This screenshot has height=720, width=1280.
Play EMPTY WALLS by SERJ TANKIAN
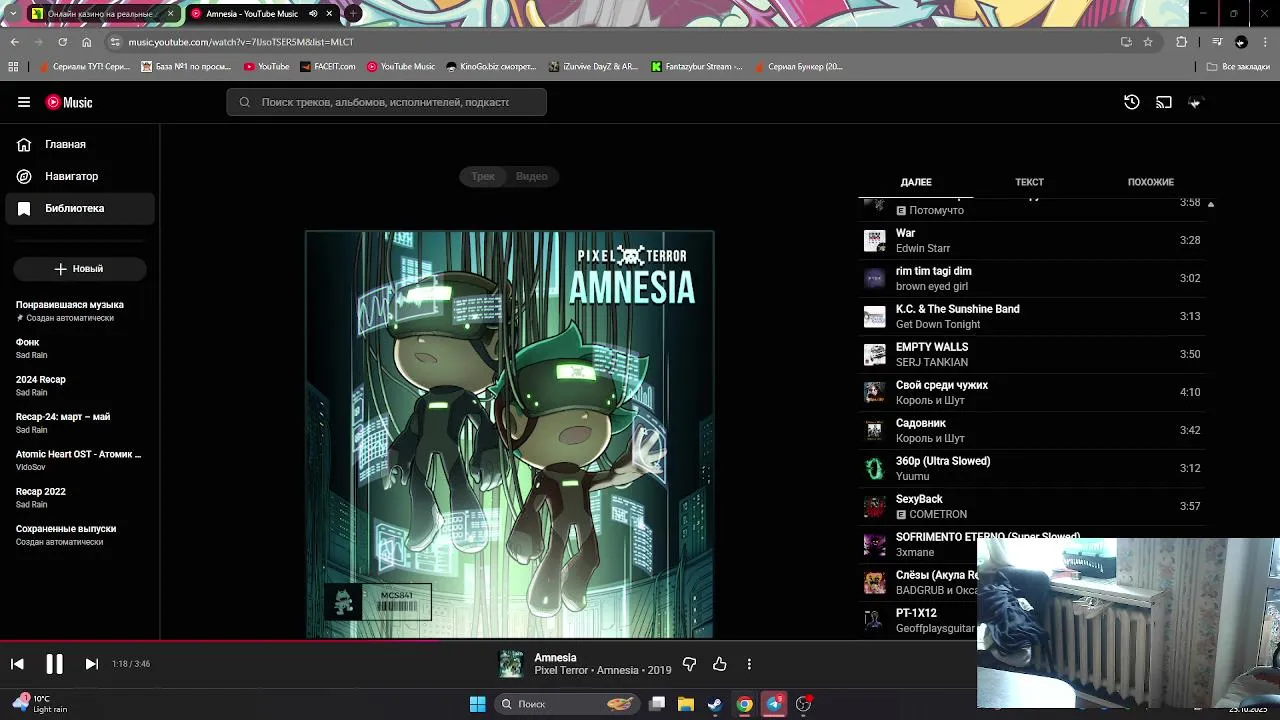point(1032,354)
